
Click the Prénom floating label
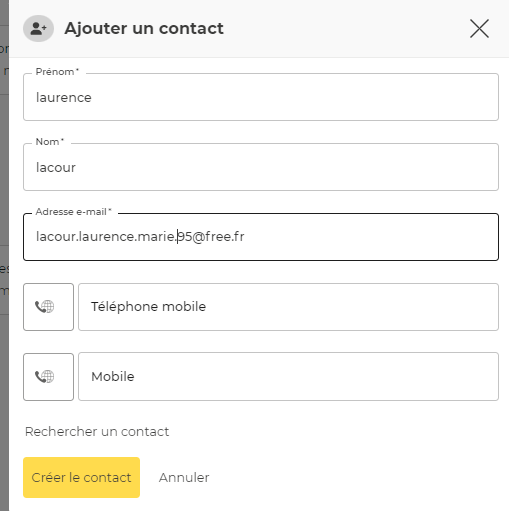pos(57,72)
